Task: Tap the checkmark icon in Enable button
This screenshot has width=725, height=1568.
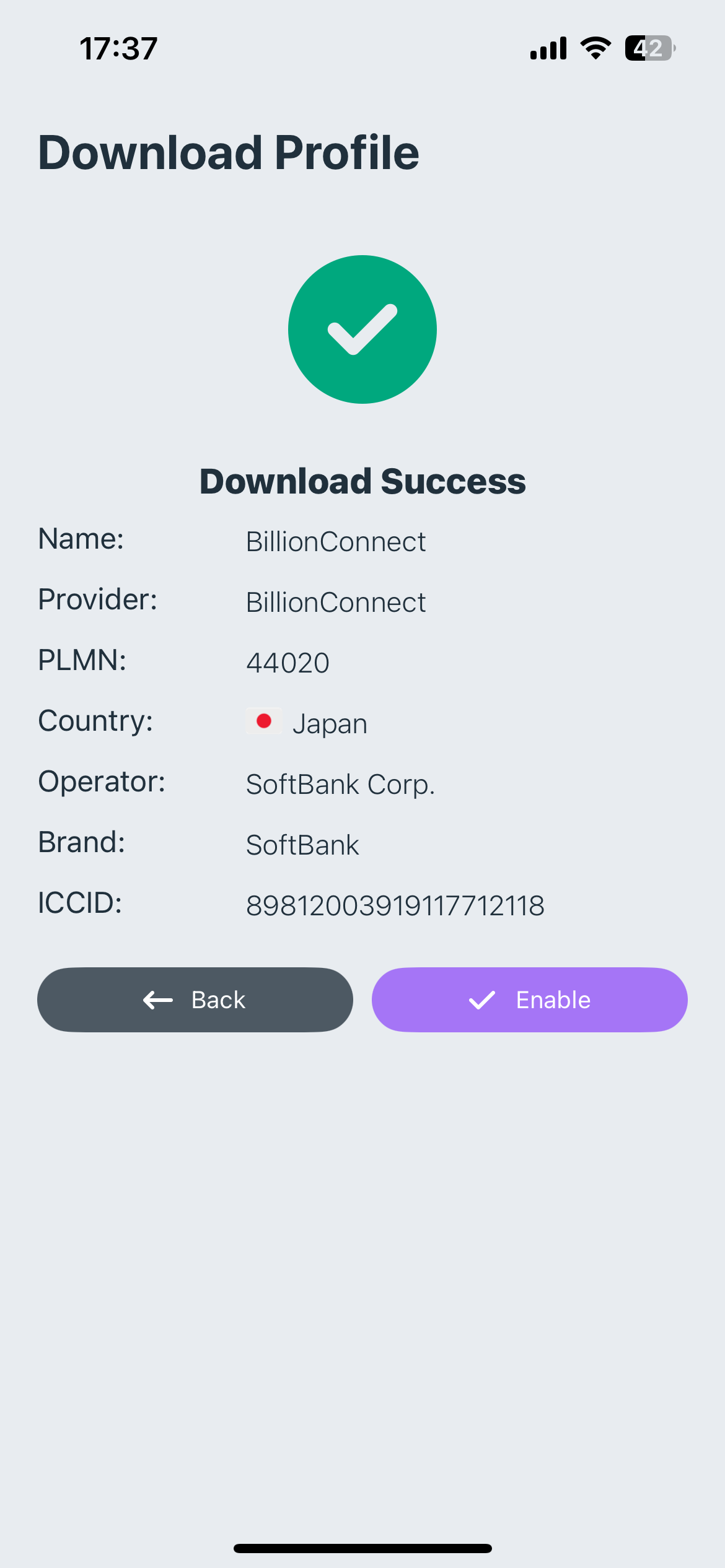Action: coord(482,1000)
